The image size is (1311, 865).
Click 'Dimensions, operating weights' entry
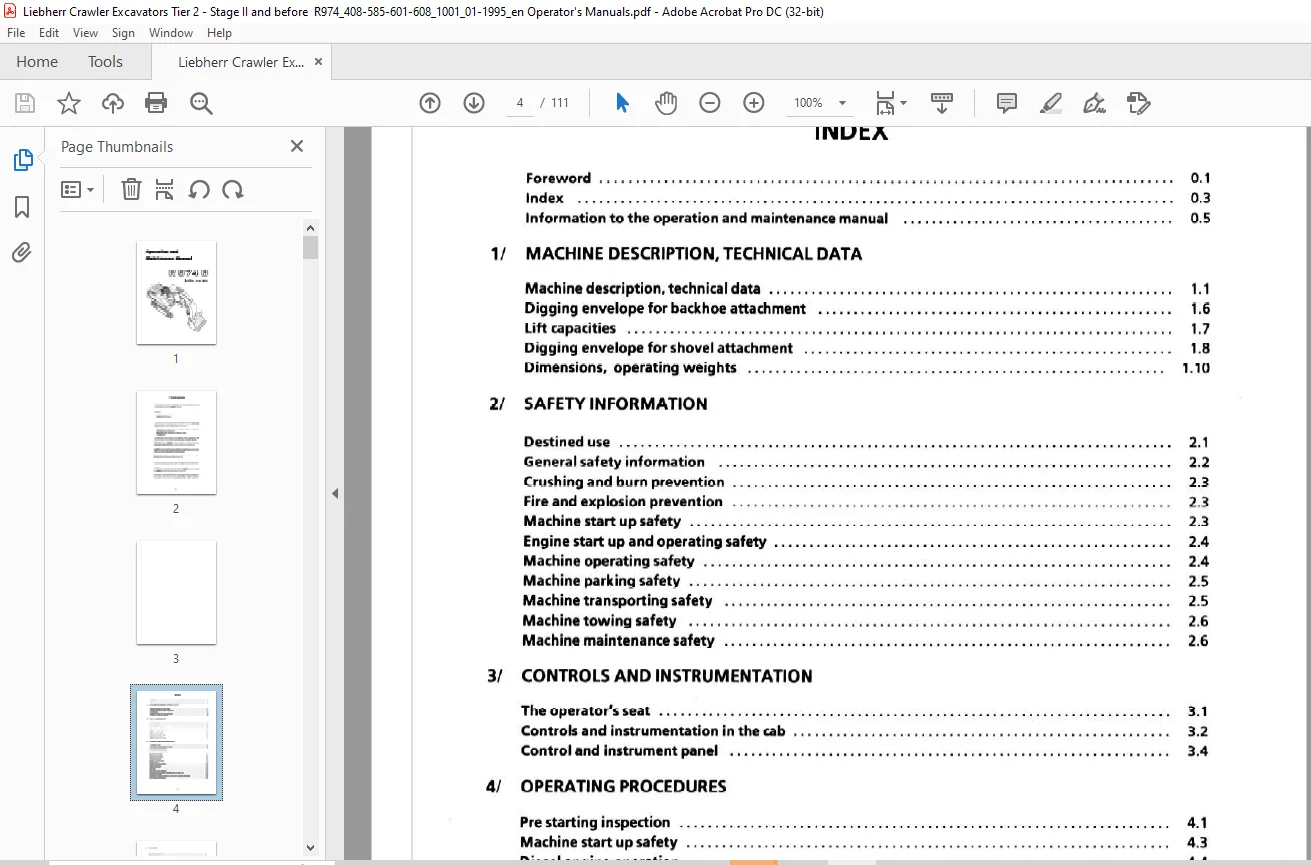coord(630,368)
